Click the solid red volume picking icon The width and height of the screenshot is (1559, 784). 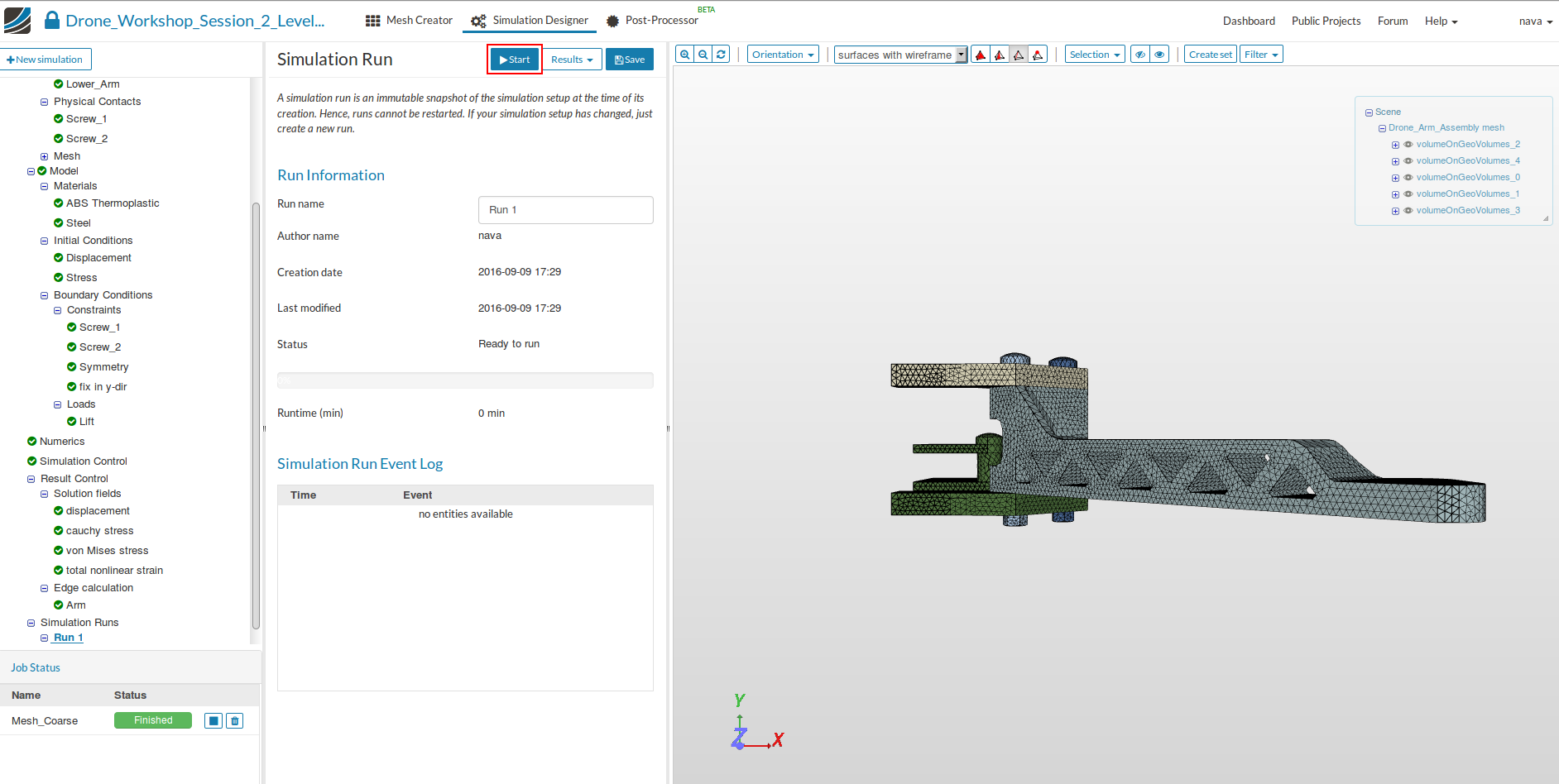point(981,55)
